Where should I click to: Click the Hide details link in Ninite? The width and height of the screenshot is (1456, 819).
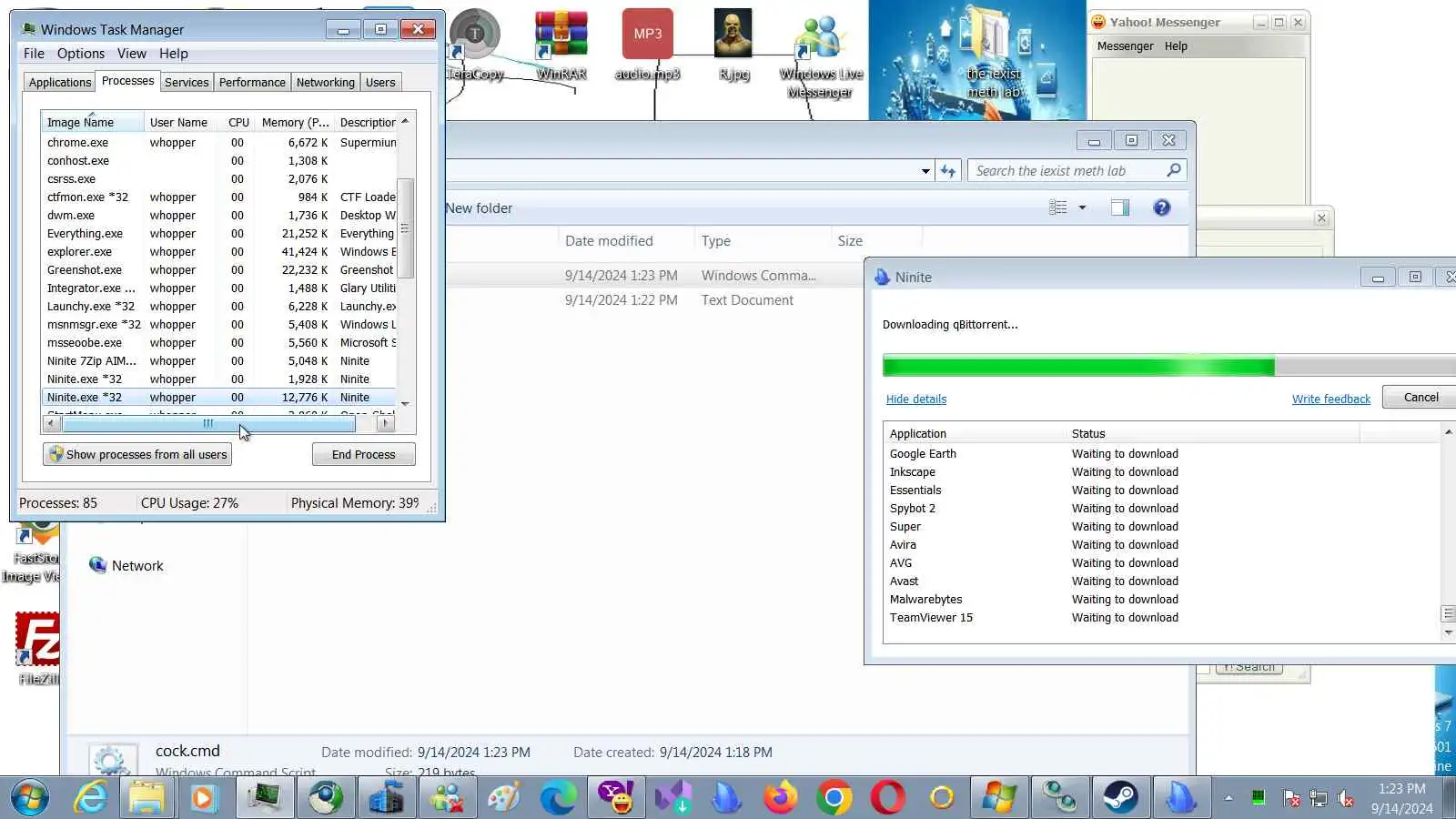click(916, 399)
